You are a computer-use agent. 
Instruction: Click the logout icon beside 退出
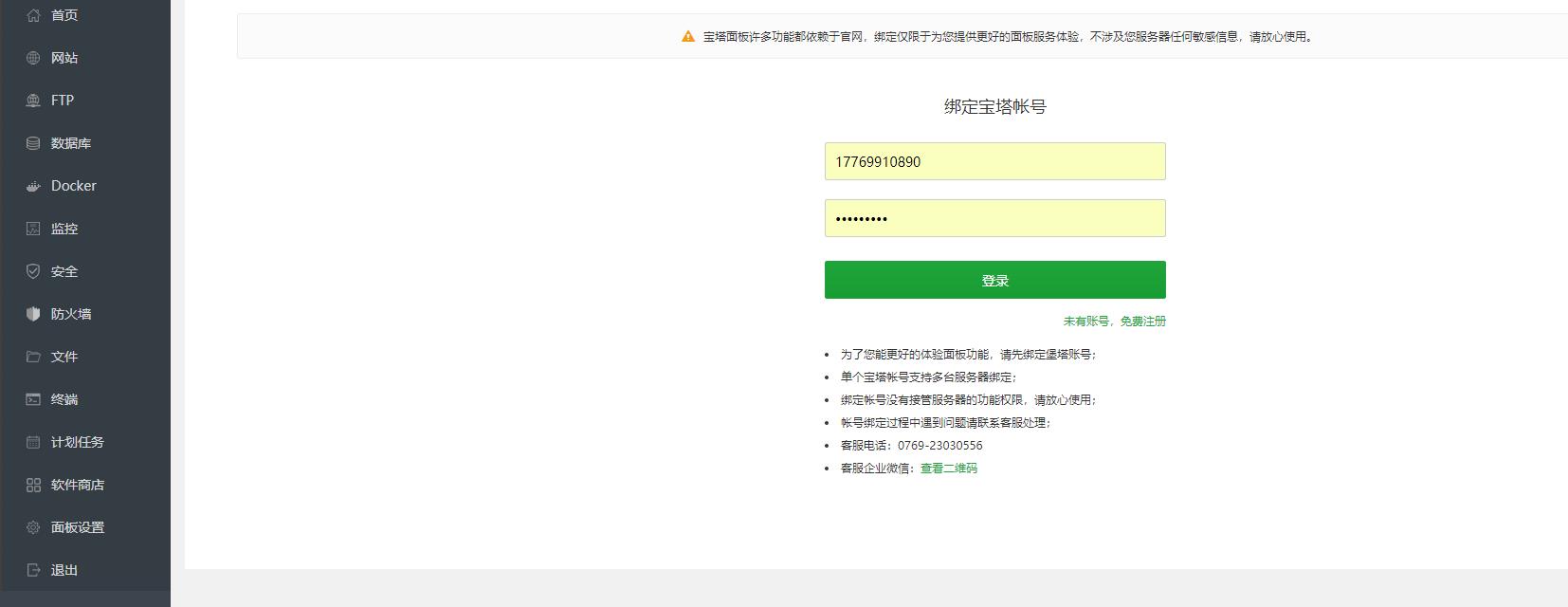(x=33, y=570)
